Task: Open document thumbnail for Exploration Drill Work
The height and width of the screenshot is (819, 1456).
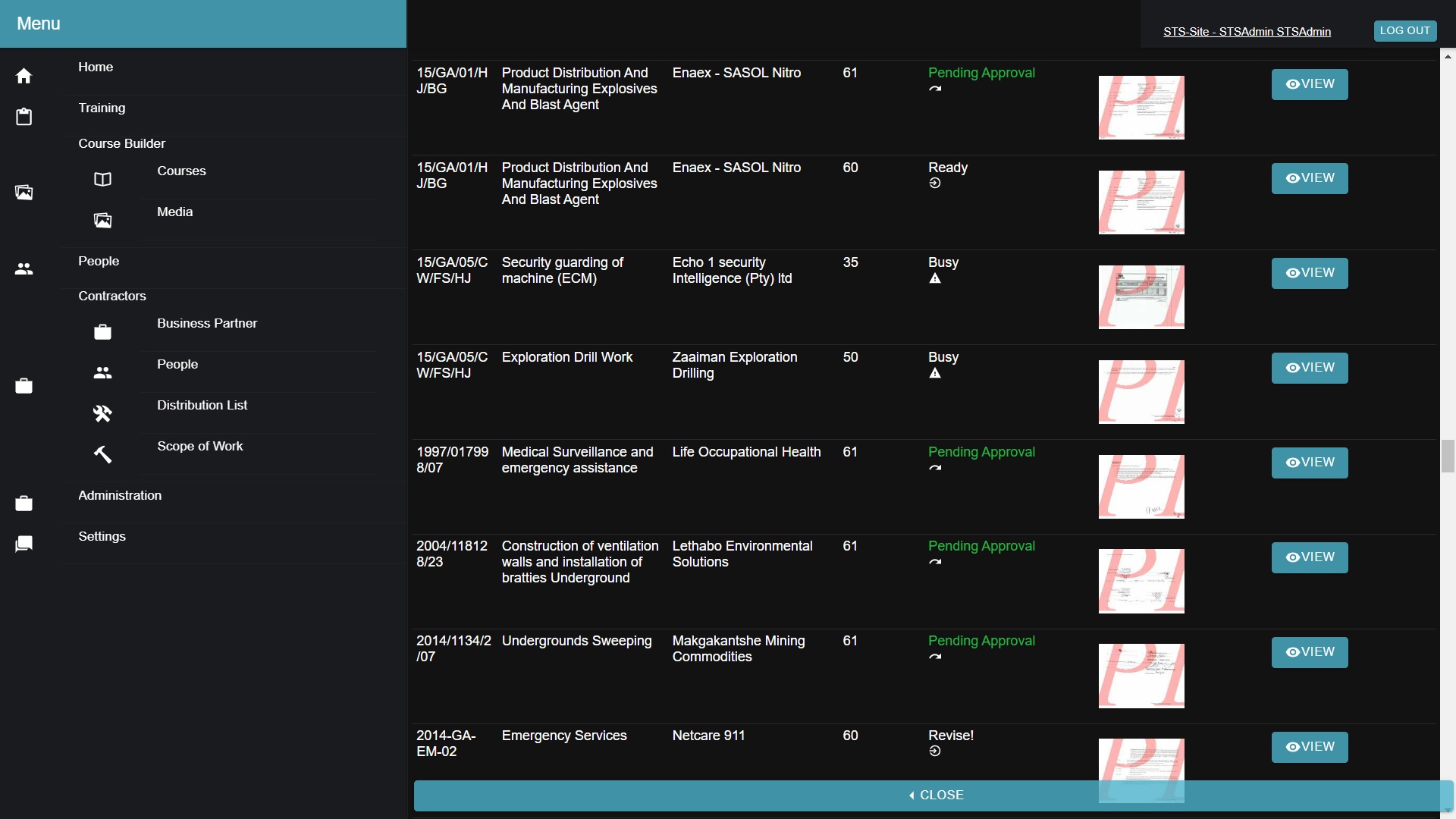Action: tap(1141, 392)
